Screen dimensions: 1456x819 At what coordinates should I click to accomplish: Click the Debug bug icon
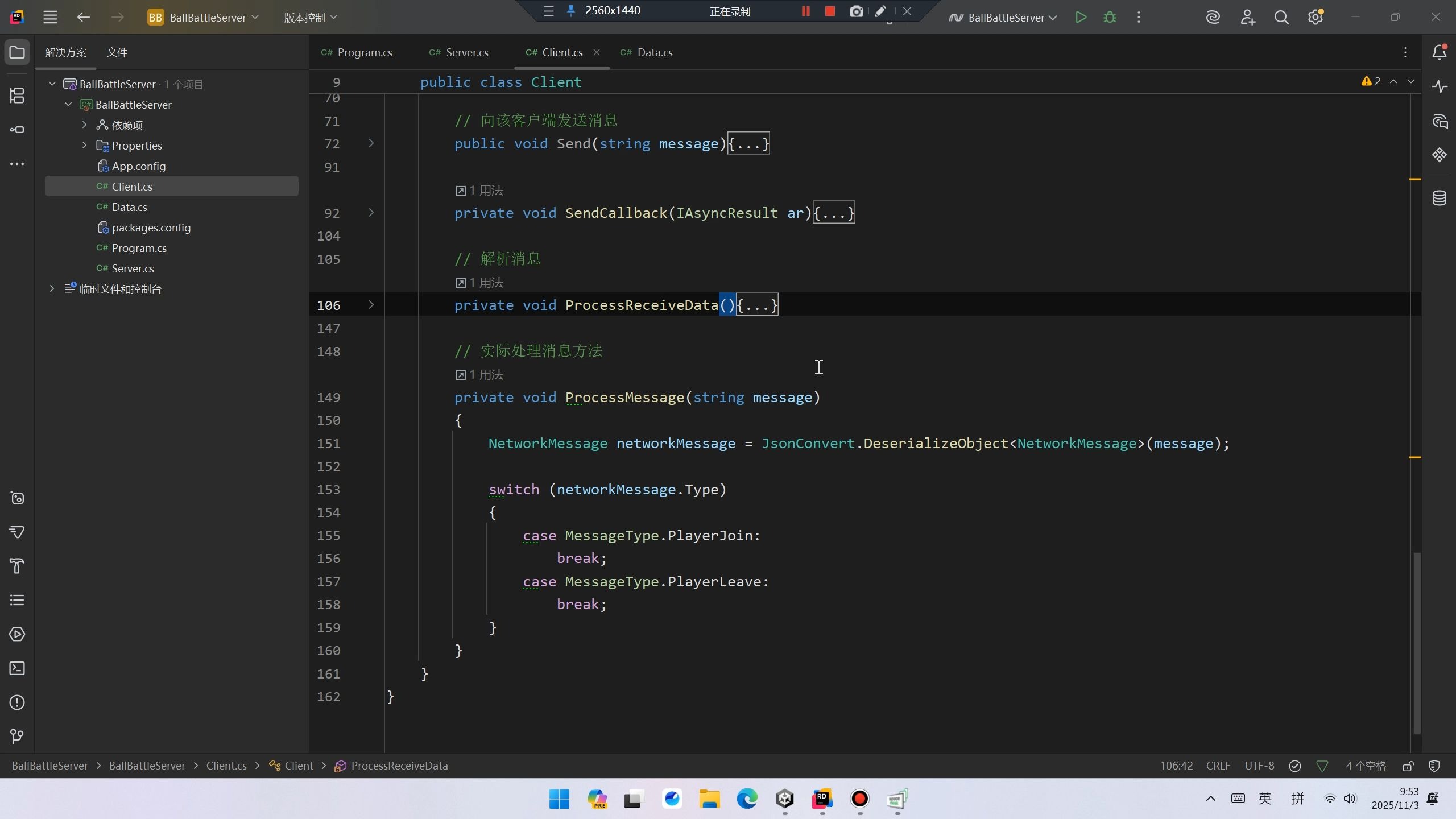click(x=1110, y=18)
